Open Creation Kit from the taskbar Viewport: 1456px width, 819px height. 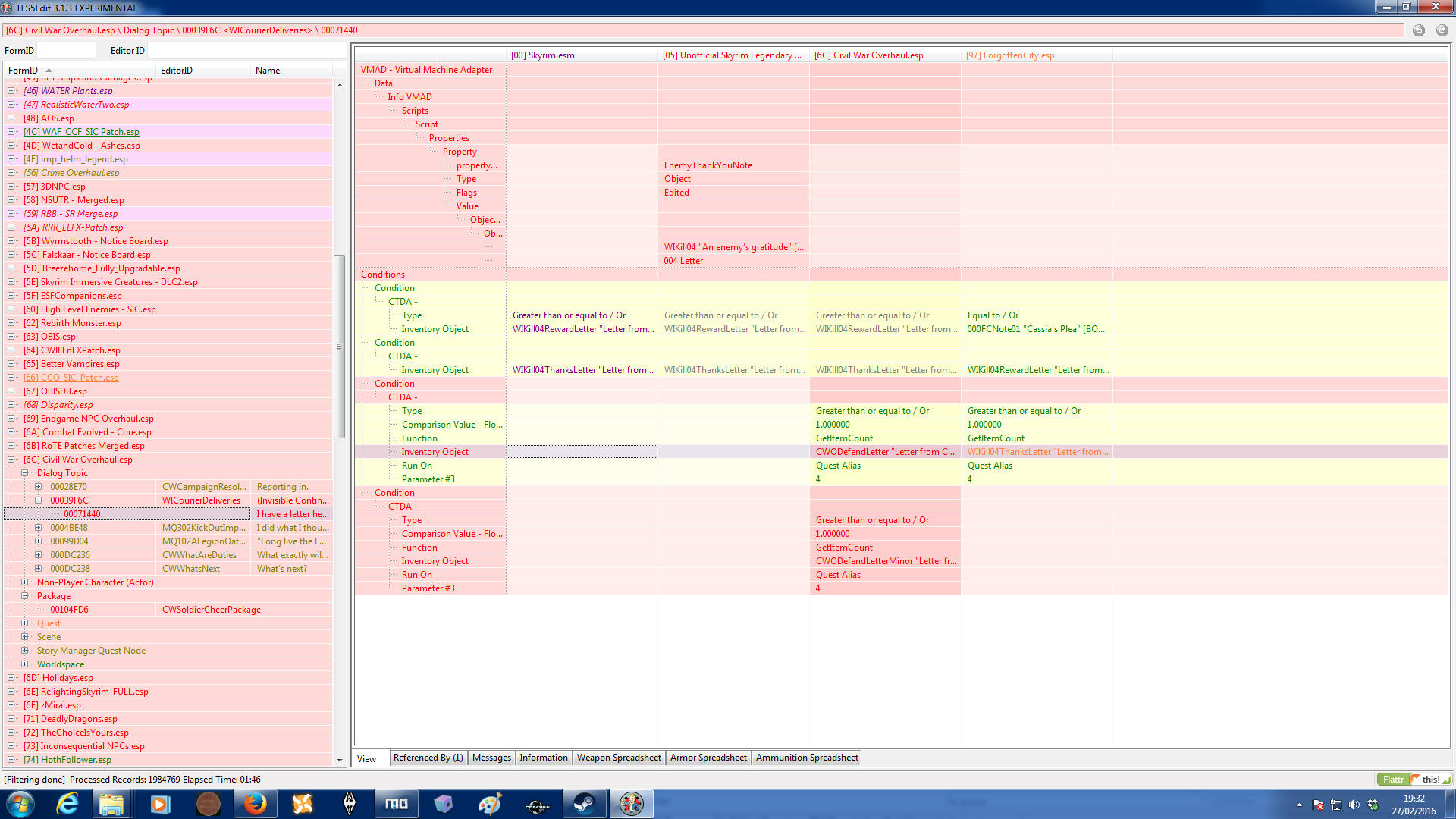[x=537, y=804]
